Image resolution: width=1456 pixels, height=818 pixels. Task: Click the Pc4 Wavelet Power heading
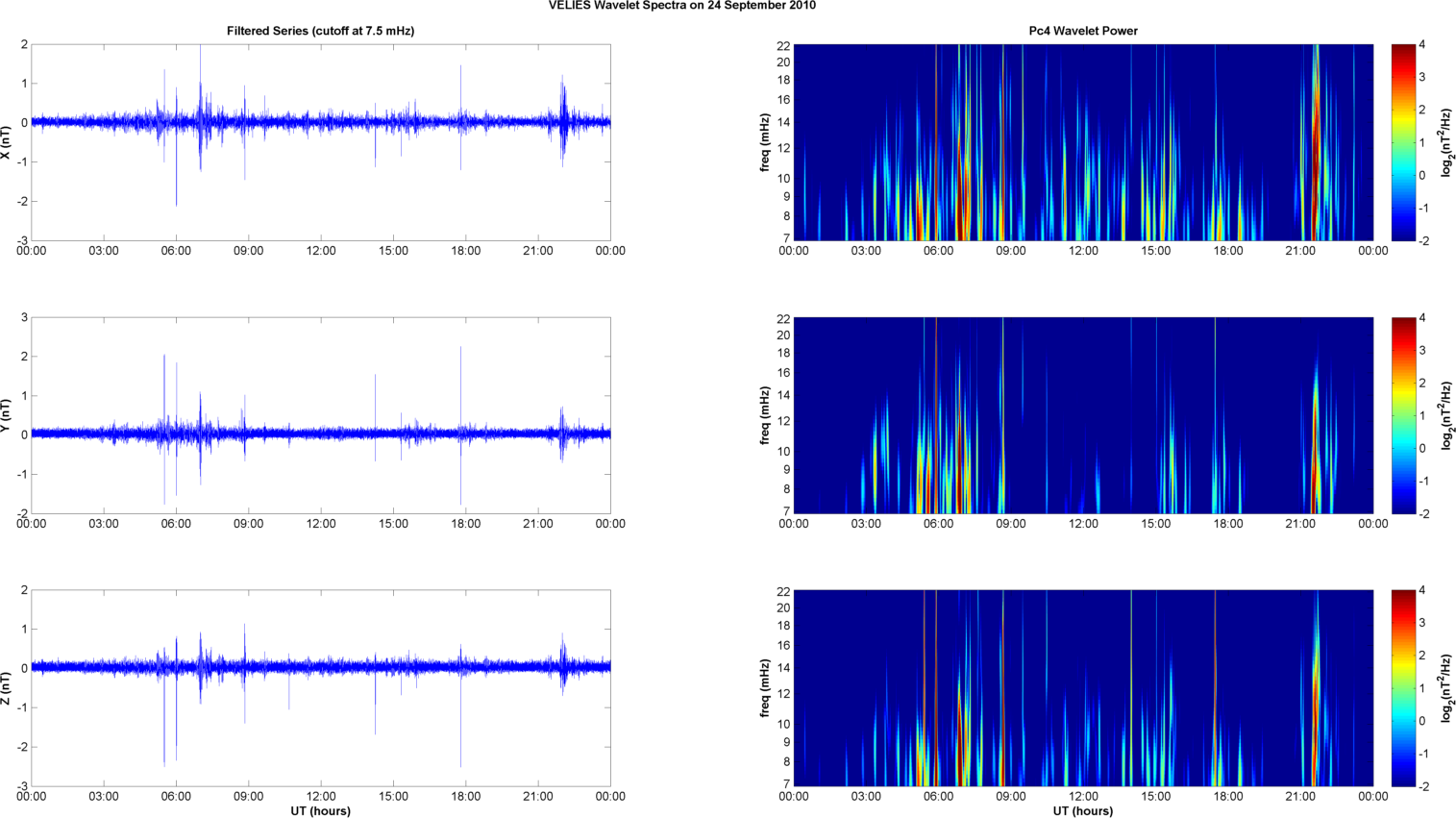1082,31
